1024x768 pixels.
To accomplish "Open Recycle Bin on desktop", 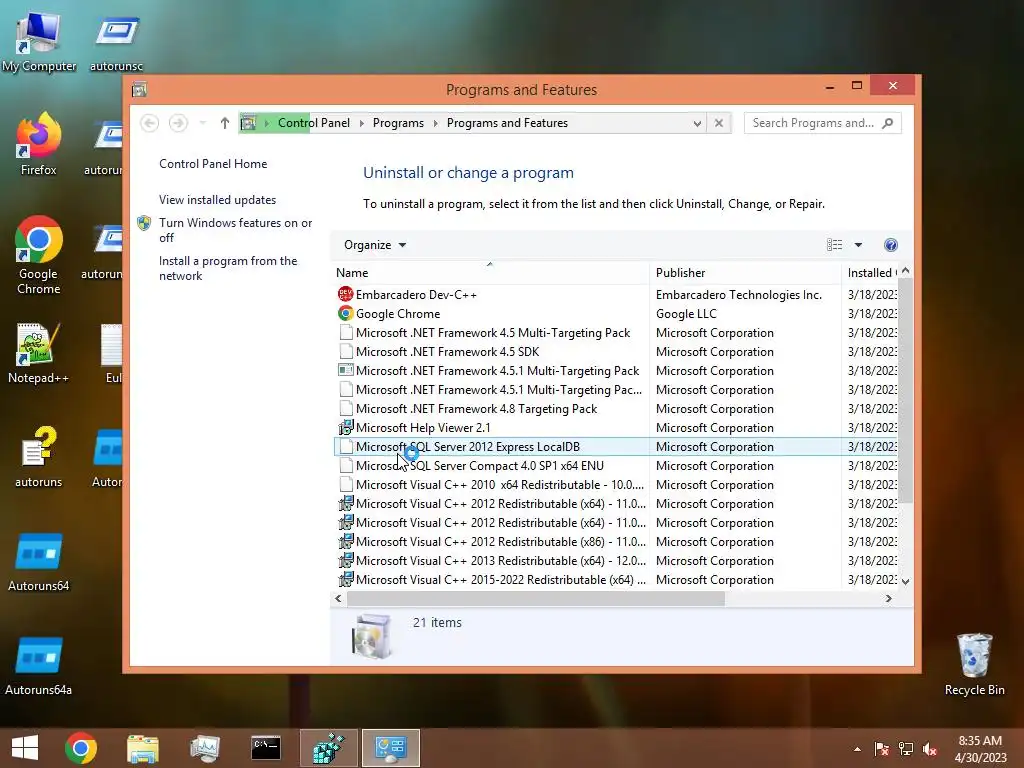I will point(974,664).
